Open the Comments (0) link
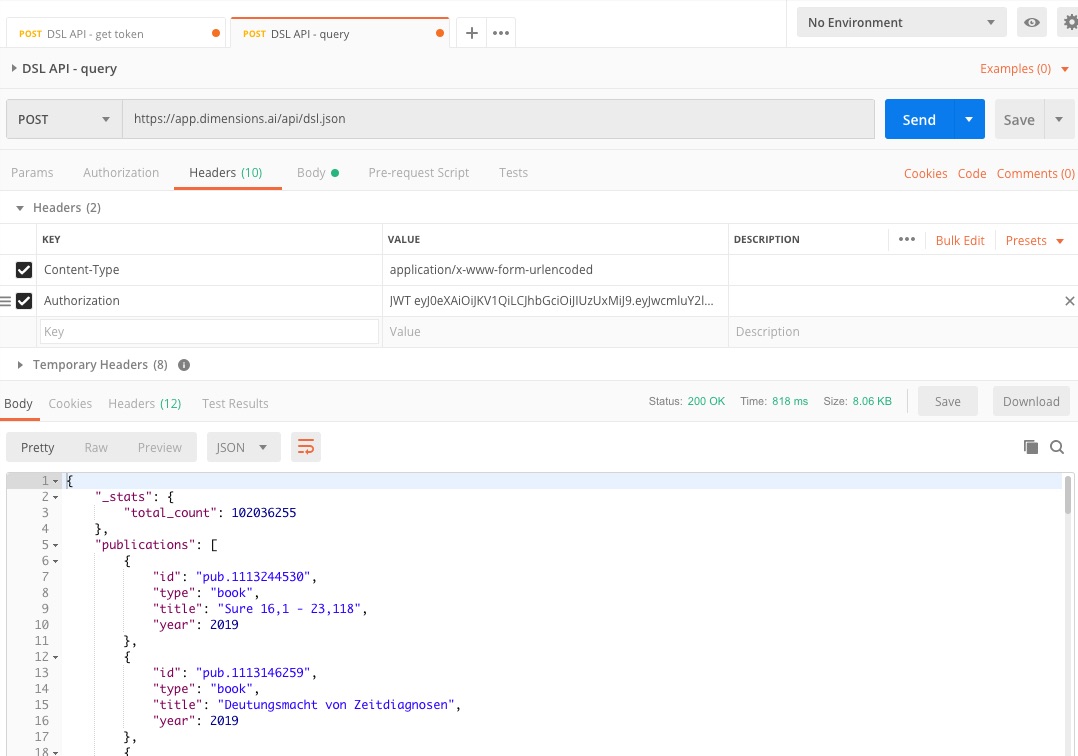Screen dimensions: 1078x756 tap(1035, 173)
